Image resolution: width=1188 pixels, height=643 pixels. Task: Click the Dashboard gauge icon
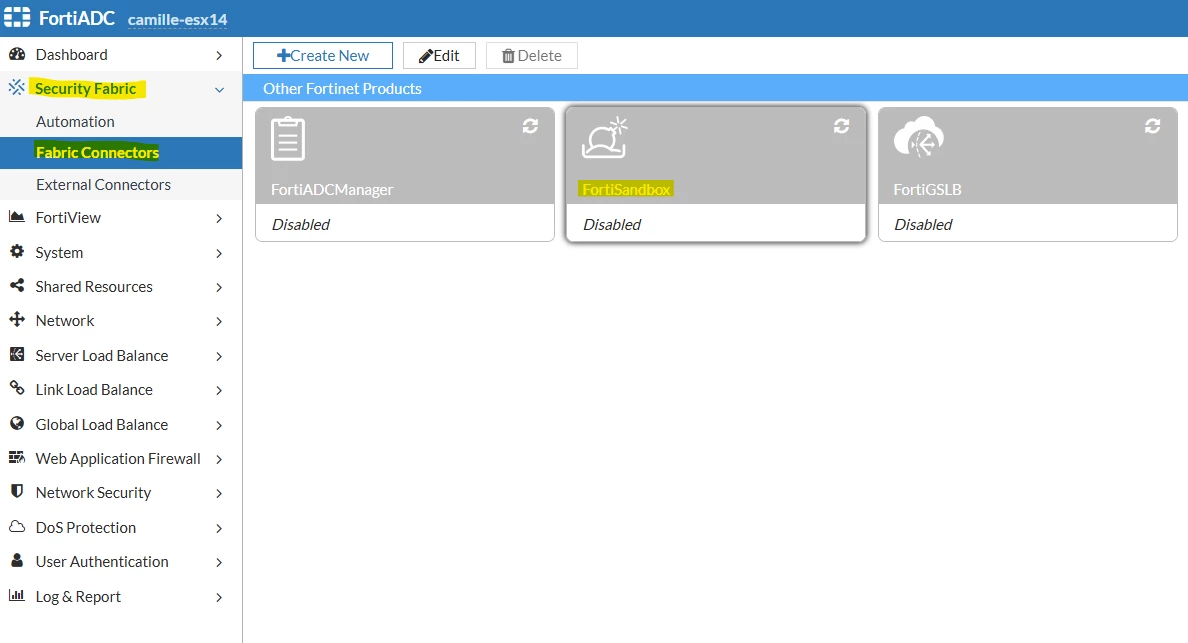tap(17, 54)
